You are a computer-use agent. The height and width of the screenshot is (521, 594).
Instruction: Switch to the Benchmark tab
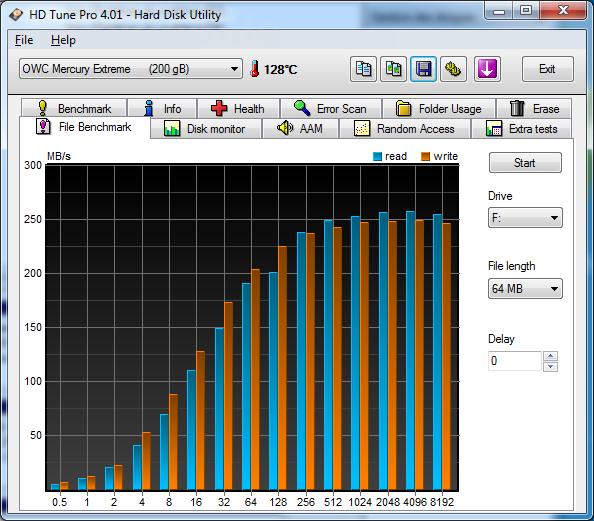coord(74,109)
